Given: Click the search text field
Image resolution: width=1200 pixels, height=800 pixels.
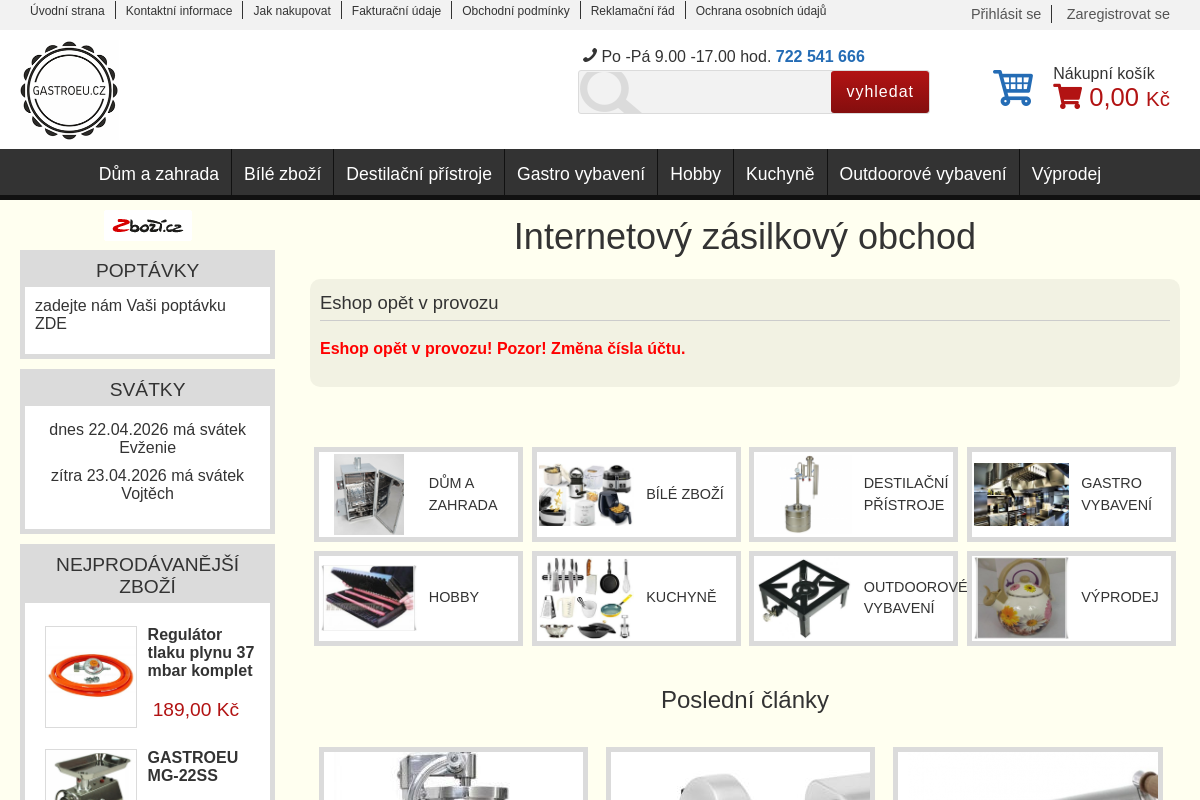Looking at the screenshot, I should click(x=705, y=92).
